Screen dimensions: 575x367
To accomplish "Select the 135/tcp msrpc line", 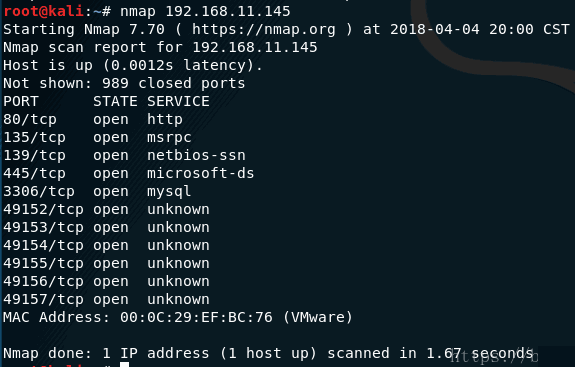I will click(x=97, y=137).
